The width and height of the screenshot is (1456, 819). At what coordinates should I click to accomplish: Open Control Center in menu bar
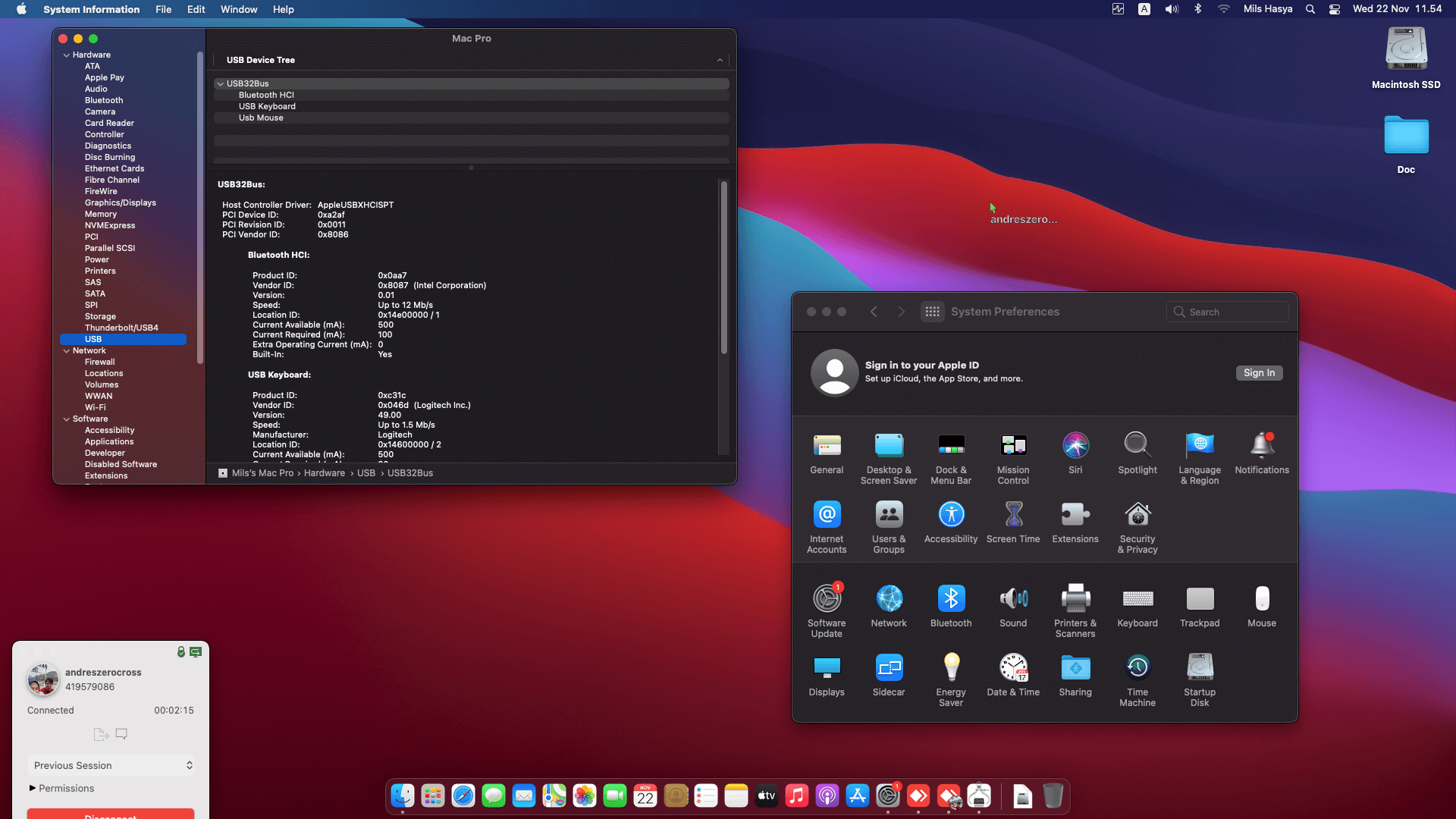(x=1335, y=9)
